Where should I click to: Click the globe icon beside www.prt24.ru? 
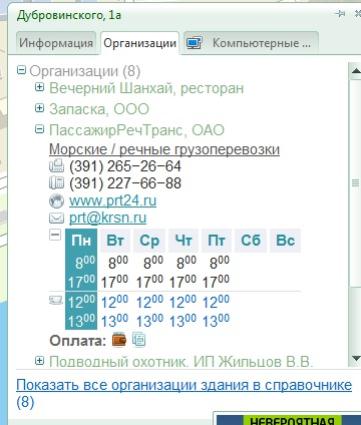coord(56,201)
